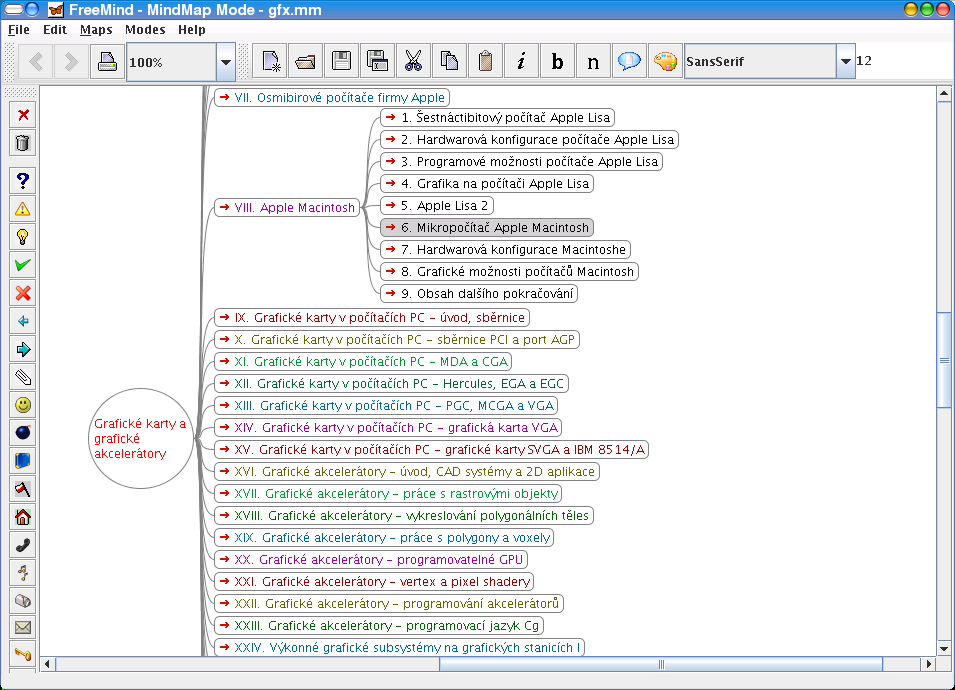Open an existing map file
This screenshot has height=690, width=955.
pos(306,62)
